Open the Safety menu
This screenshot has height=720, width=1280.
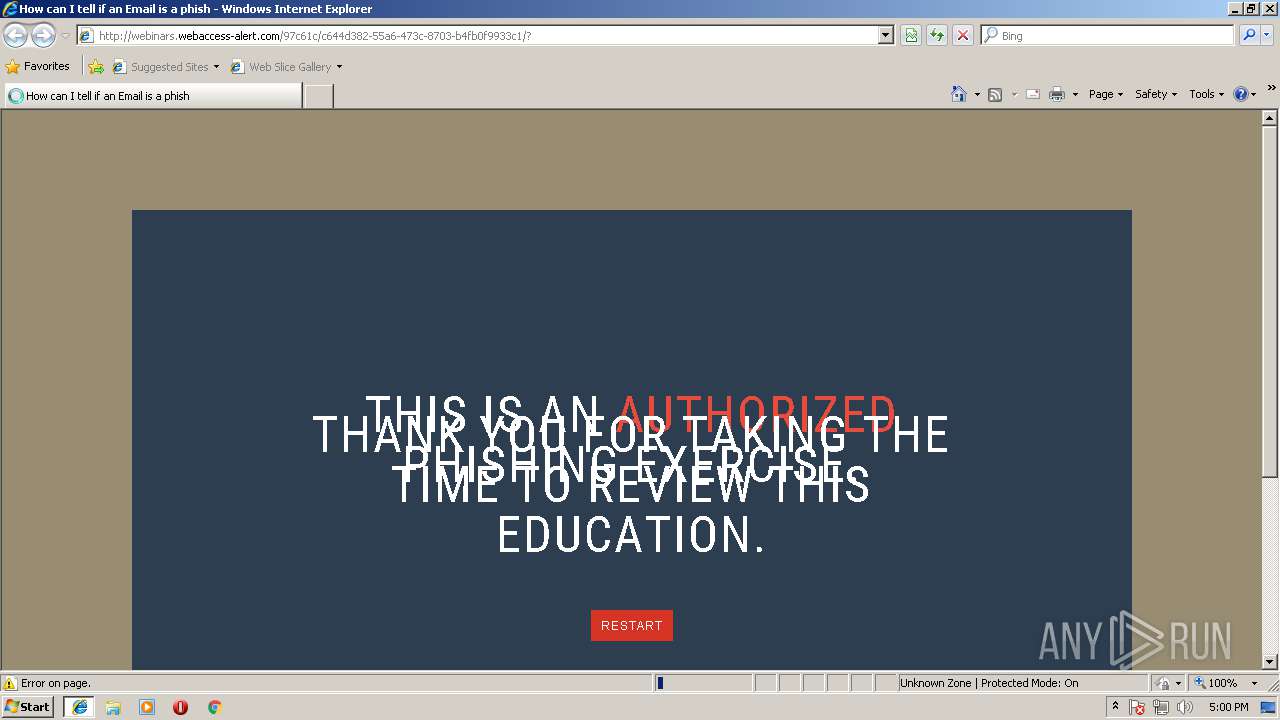tap(1156, 94)
